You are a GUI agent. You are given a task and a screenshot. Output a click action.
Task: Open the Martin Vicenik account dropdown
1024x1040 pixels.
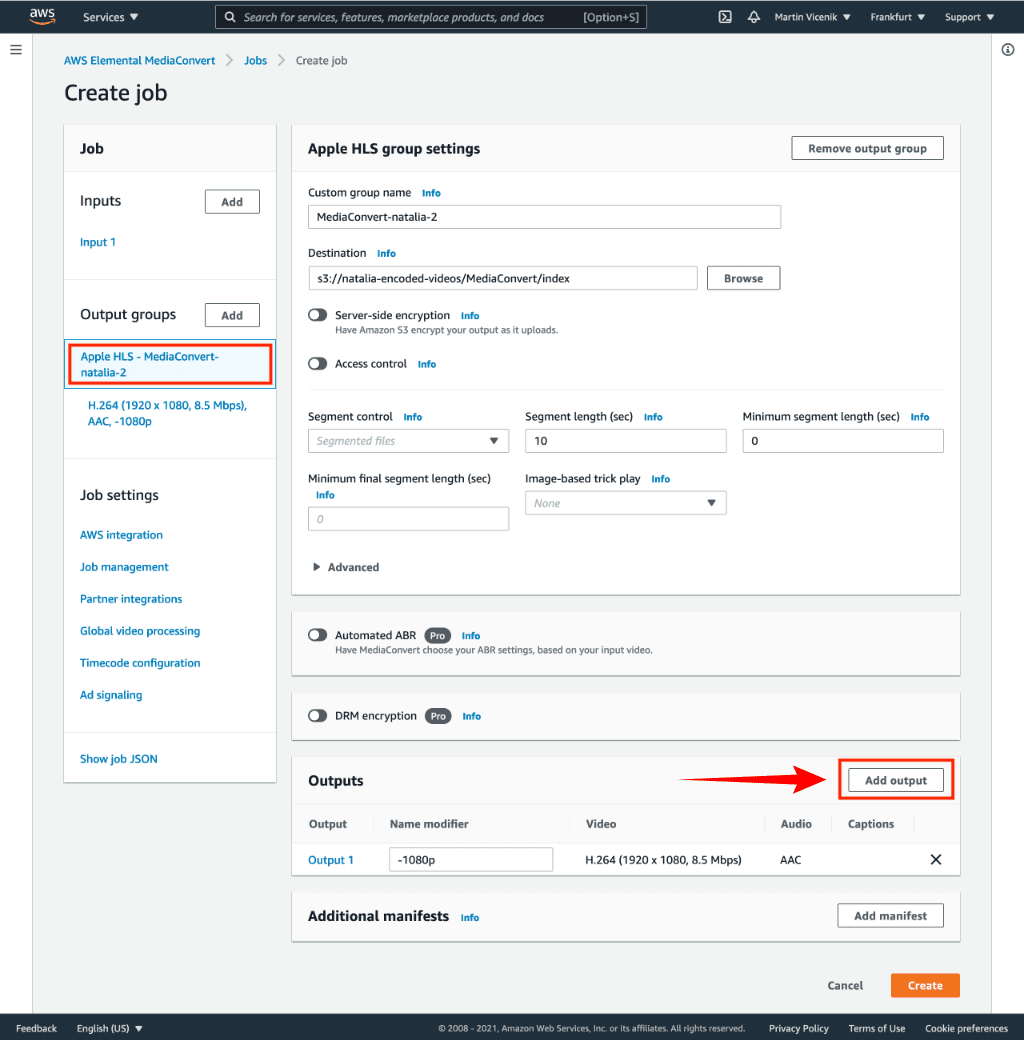812,17
